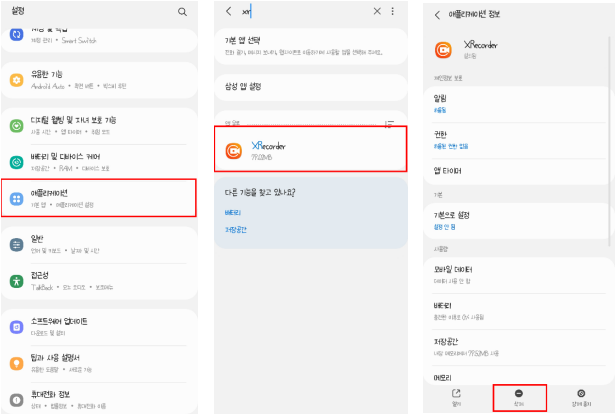Tap 삭제 (Uninstall) at the bottom bar
This screenshot has width=616, height=417.
tap(519, 398)
